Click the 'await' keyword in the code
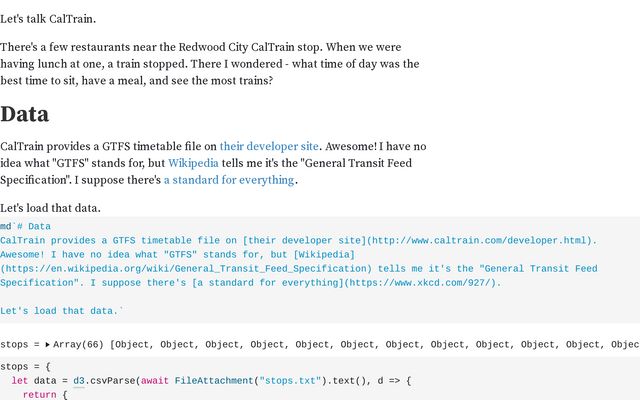The width and height of the screenshot is (640, 400). (155, 381)
